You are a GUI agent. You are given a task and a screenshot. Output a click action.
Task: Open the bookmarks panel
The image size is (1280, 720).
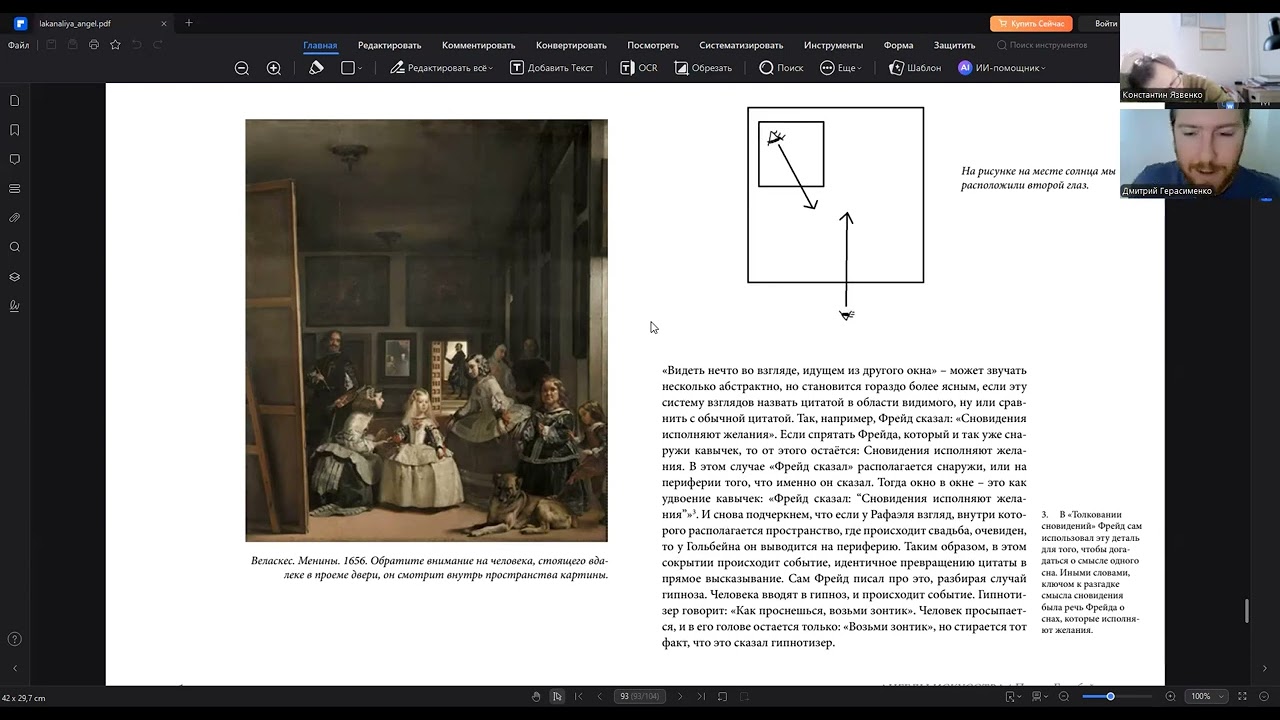(14, 130)
